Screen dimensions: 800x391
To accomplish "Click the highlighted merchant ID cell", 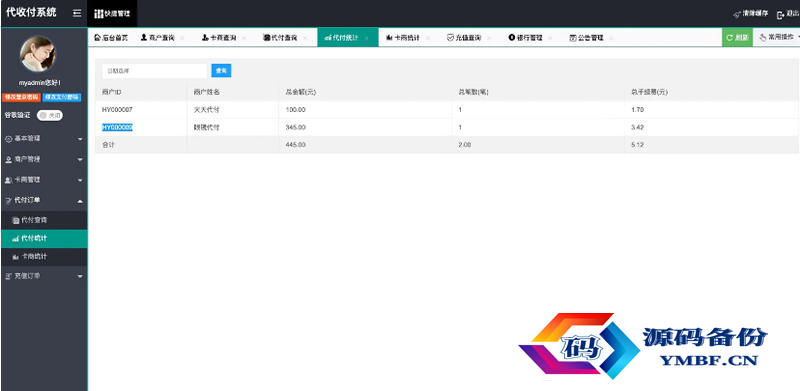I will tap(117, 128).
